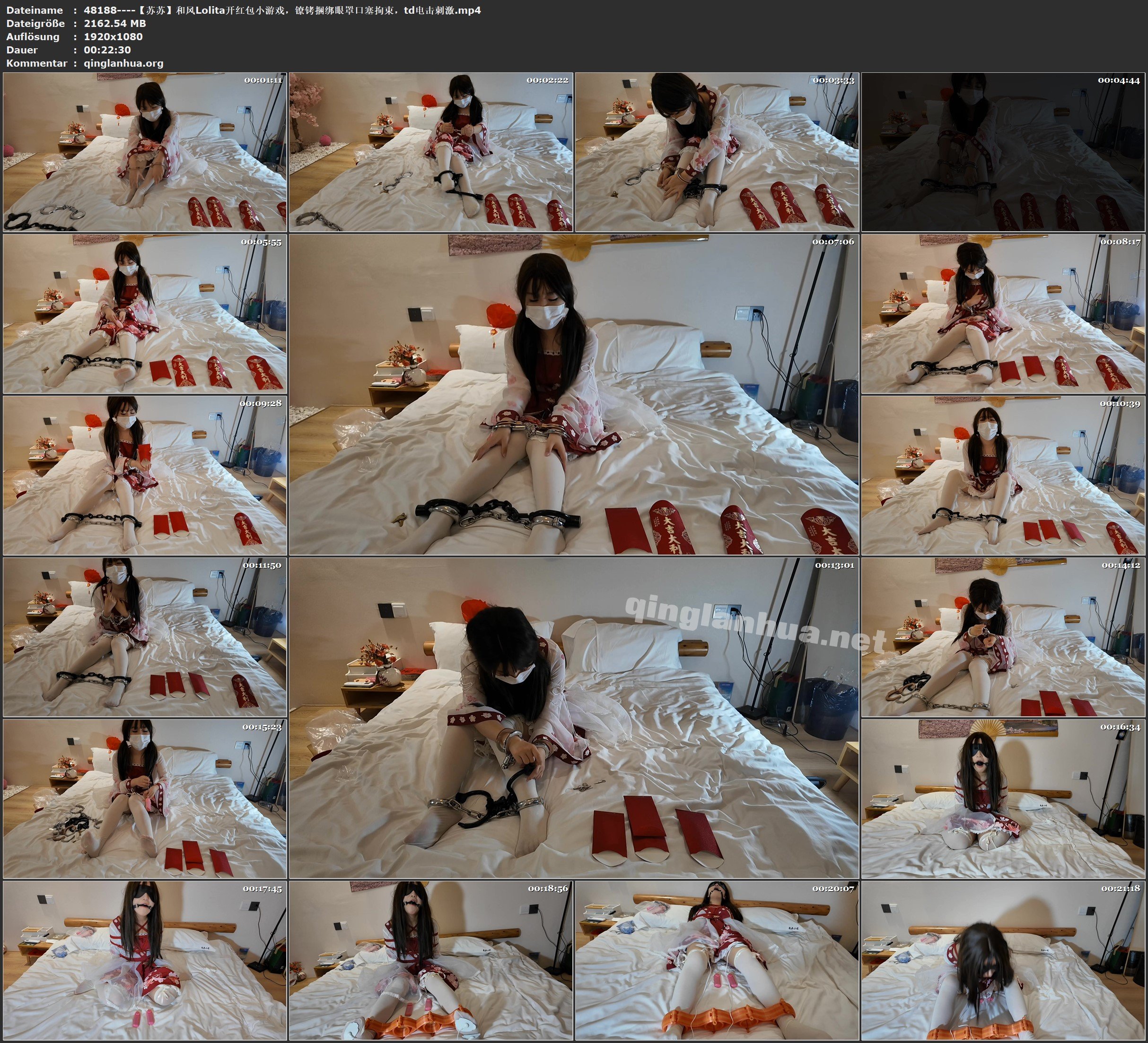Click the Dauer value 00:22:30

tap(107, 50)
